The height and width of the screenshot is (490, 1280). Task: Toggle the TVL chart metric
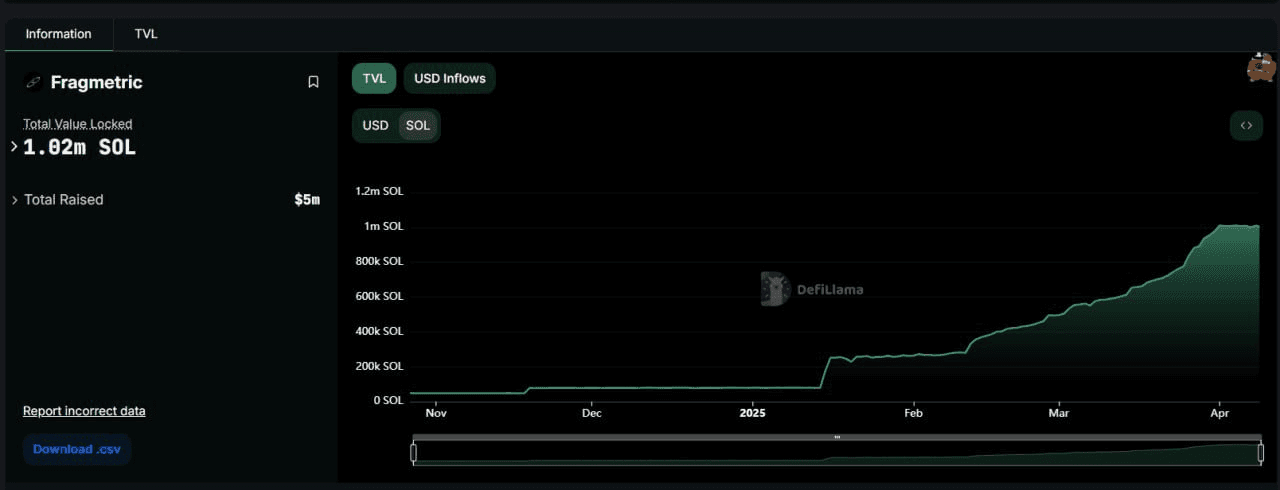click(x=374, y=78)
